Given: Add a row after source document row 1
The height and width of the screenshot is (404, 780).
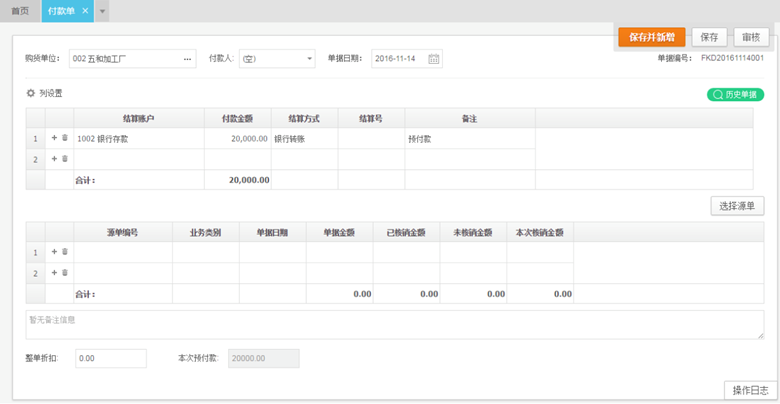Looking at the screenshot, I should tap(54, 252).
